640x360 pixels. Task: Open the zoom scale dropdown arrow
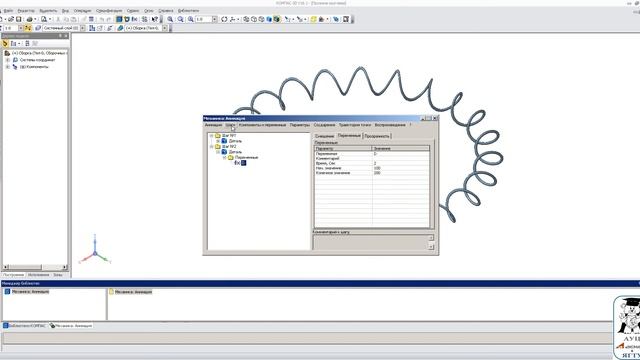[x=215, y=19]
